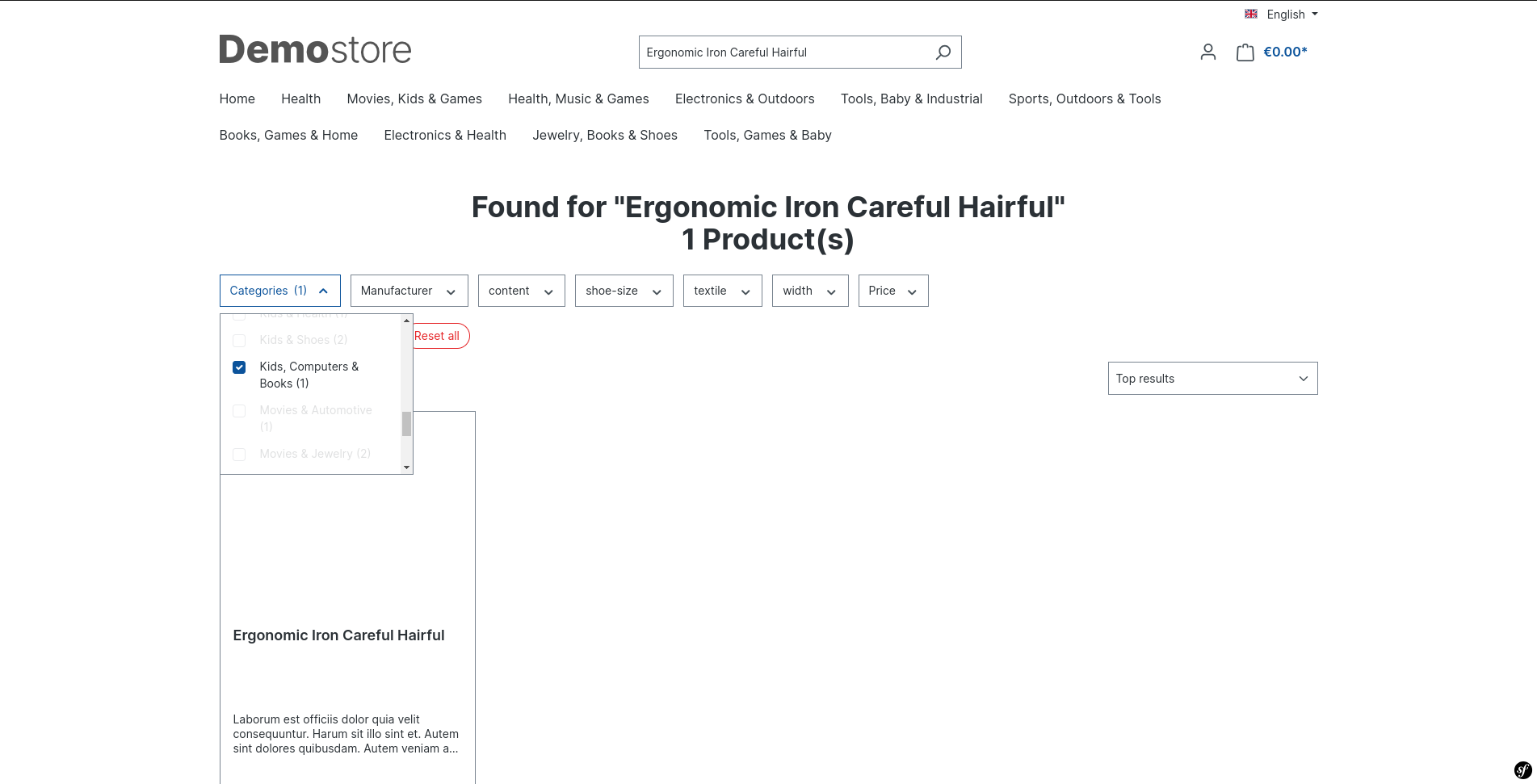
Task: Go to Home menu item
Action: tap(237, 99)
